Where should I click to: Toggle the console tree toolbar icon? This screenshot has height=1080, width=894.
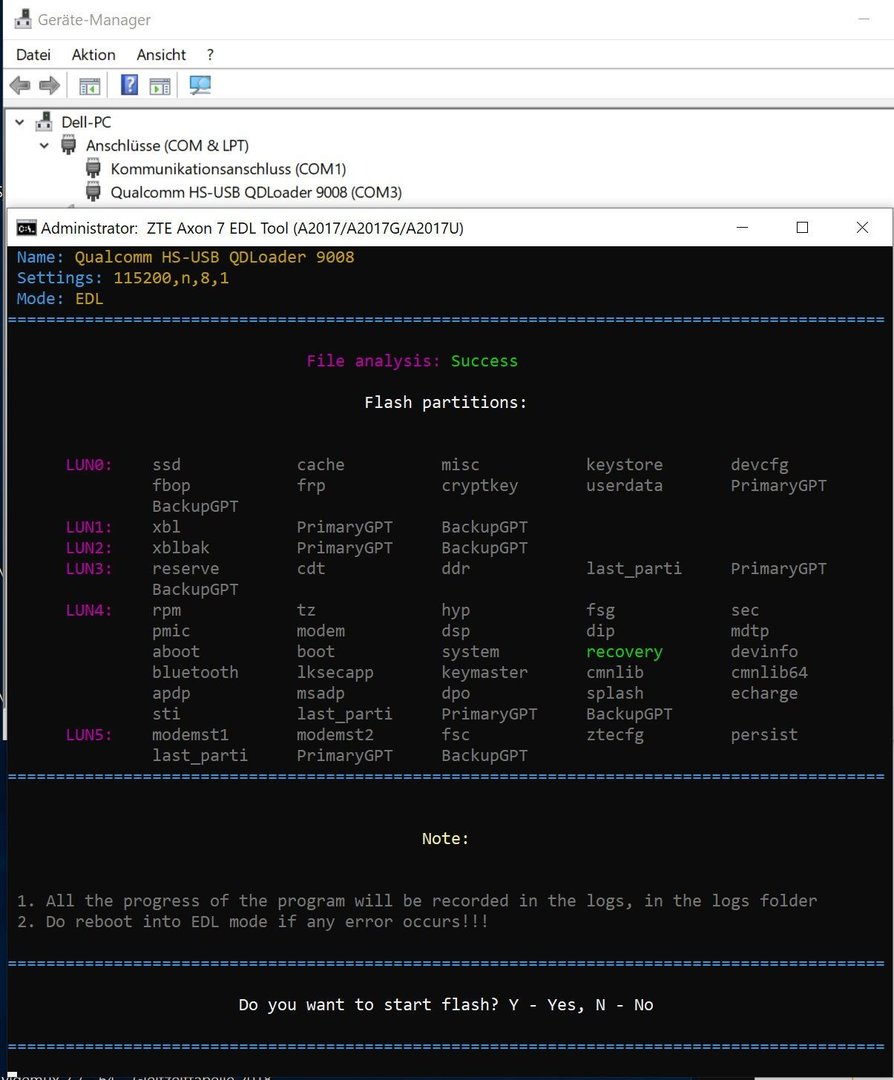point(90,86)
